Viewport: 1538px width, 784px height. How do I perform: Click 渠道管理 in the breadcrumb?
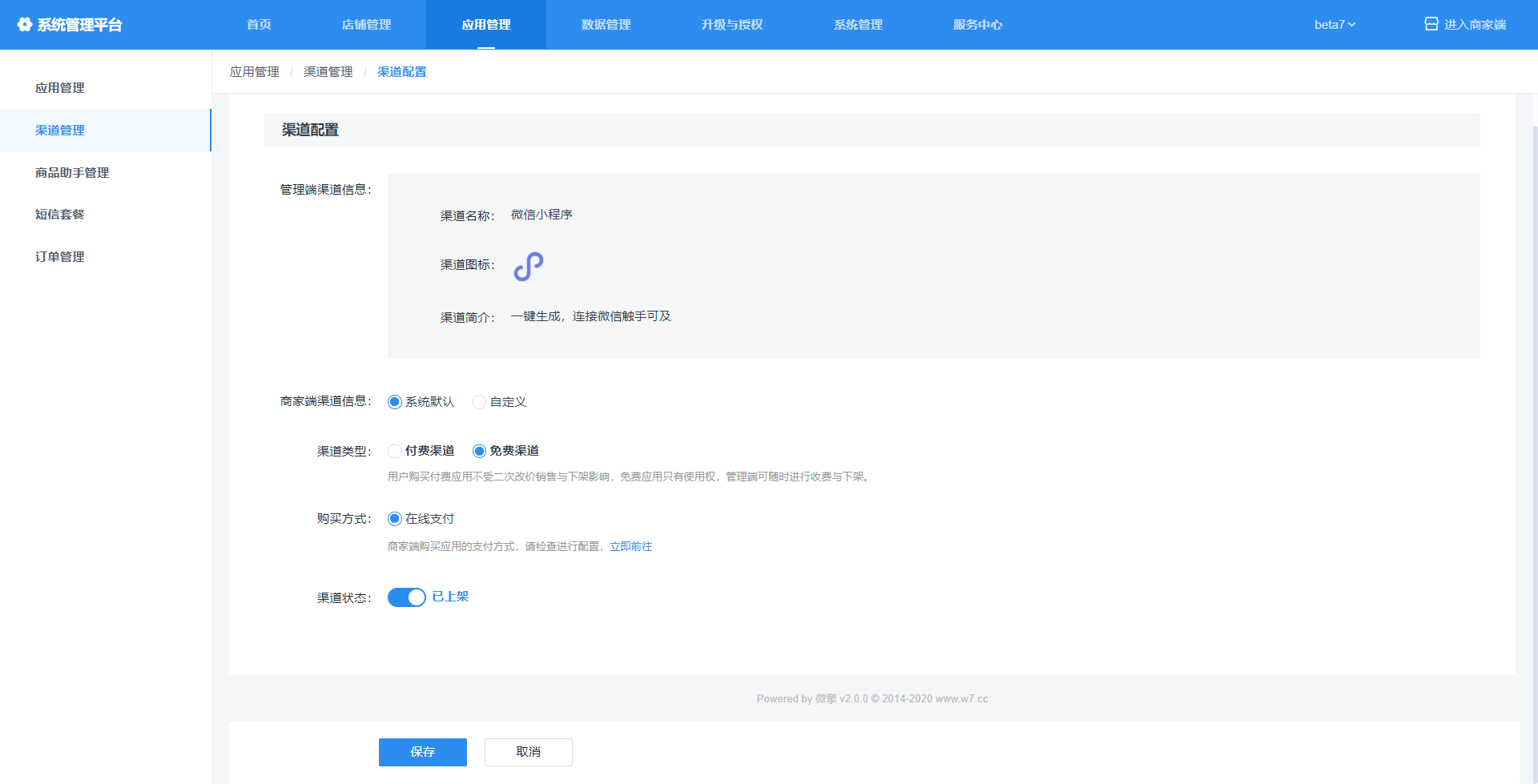click(328, 72)
